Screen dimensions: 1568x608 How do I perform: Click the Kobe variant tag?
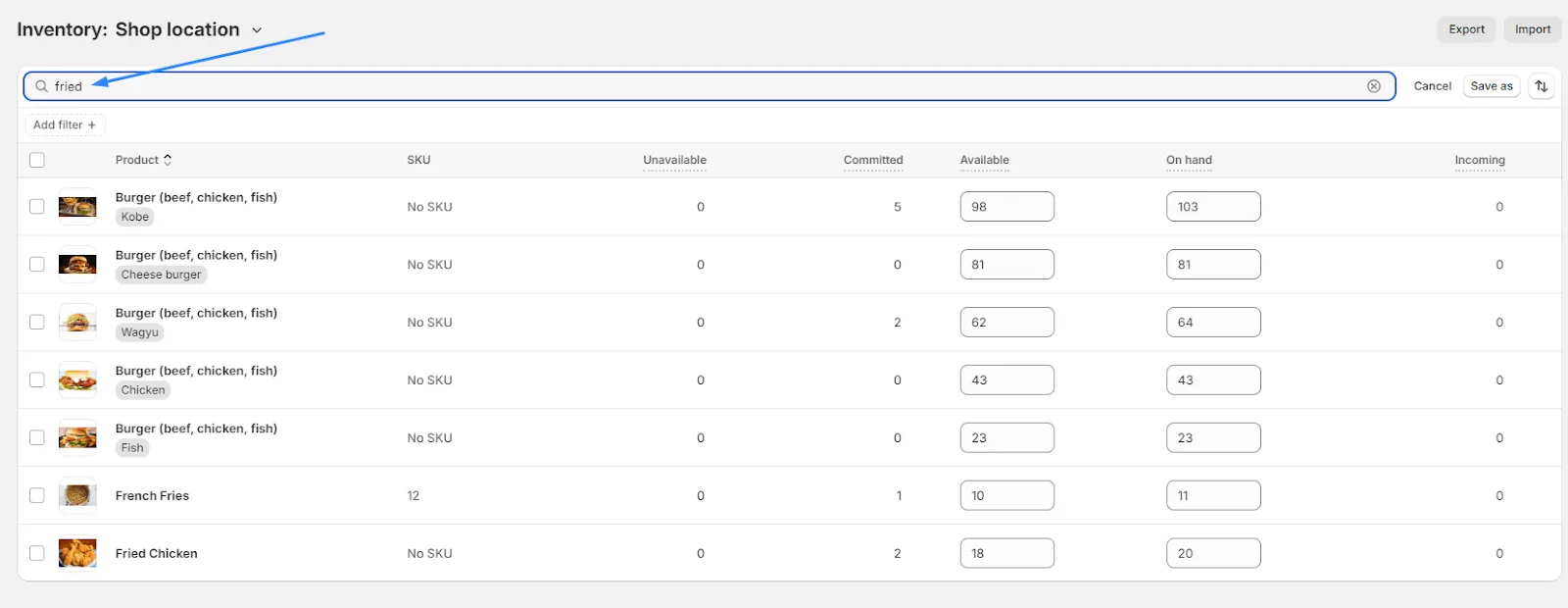click(135, 217)
